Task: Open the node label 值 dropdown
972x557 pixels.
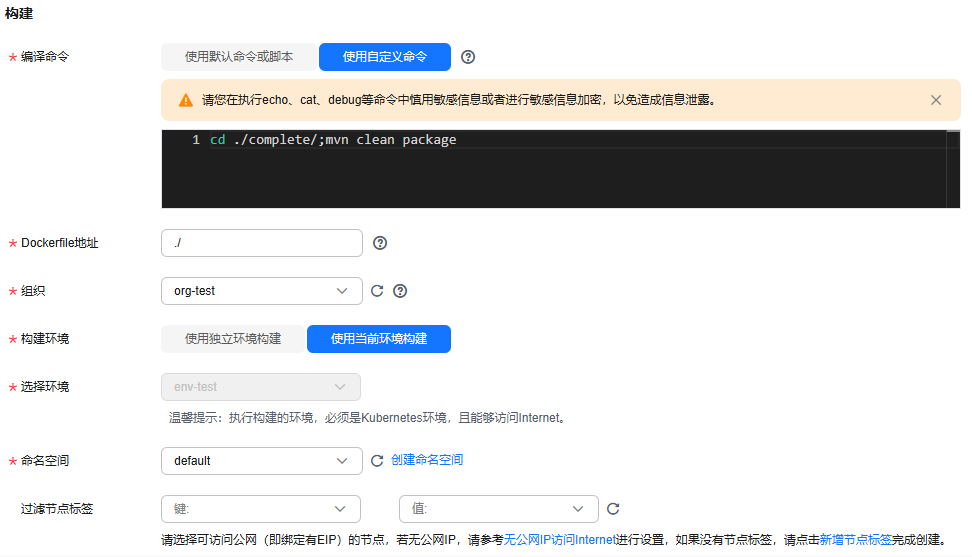Action: tap(499, 509)
